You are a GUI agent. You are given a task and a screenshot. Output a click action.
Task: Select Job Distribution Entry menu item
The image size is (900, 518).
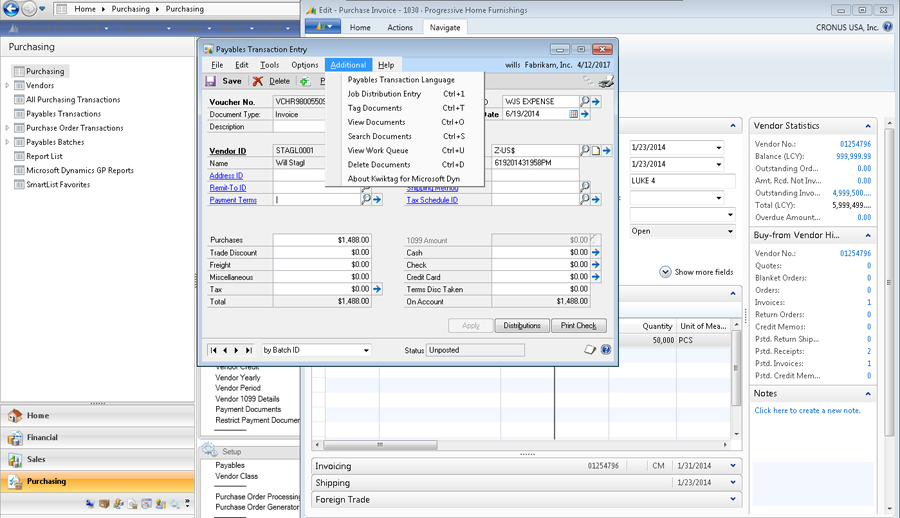(x=405, y=94)
